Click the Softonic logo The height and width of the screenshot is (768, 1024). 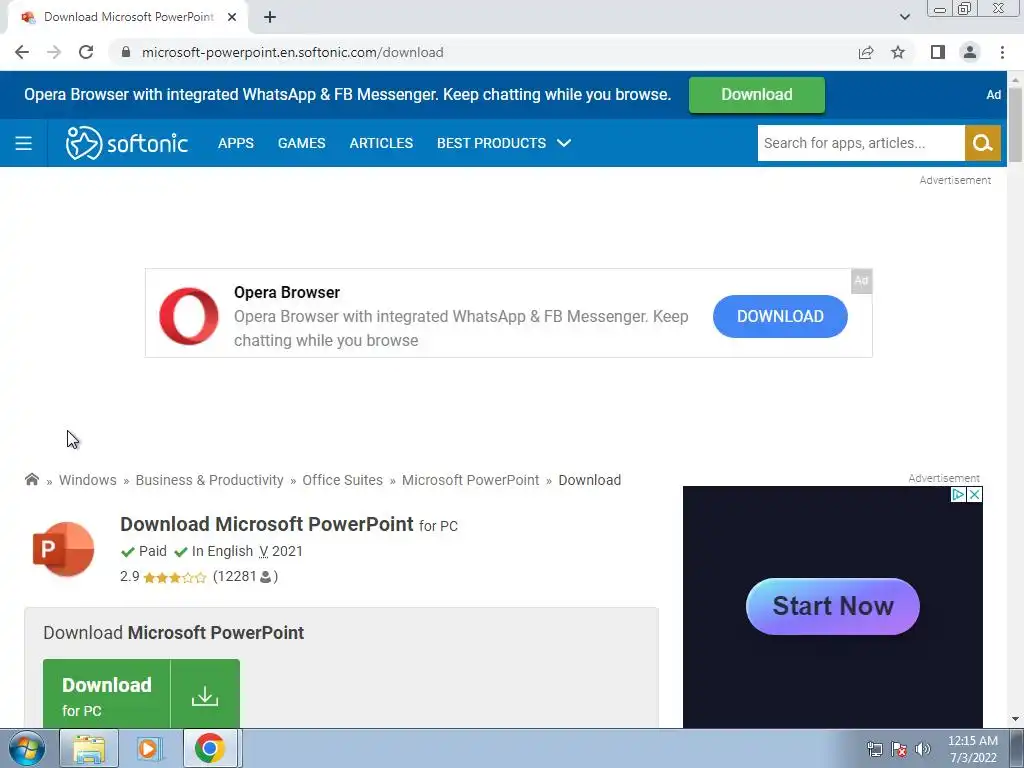click(127, 143)
